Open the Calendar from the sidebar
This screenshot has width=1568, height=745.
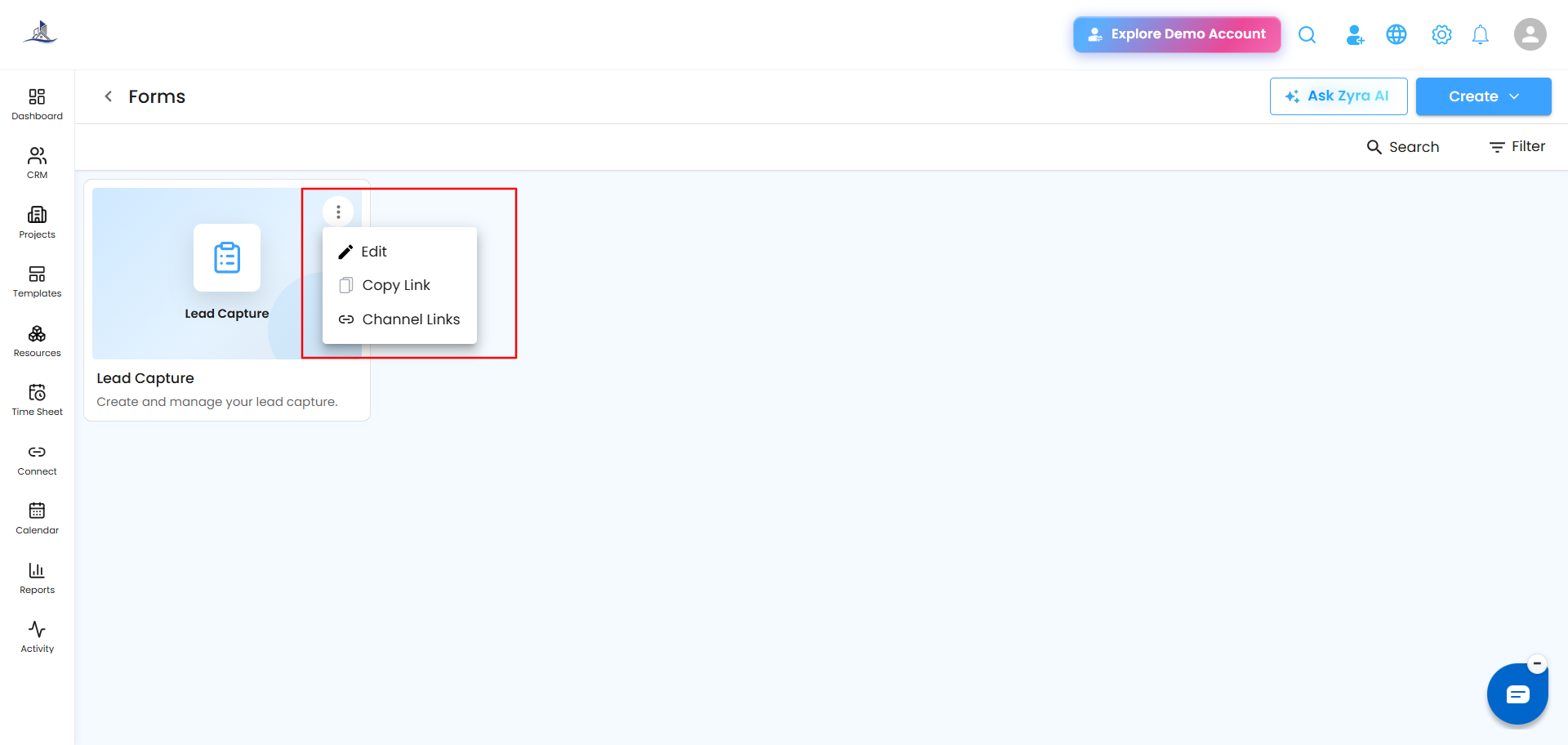[x=37, y=519]
